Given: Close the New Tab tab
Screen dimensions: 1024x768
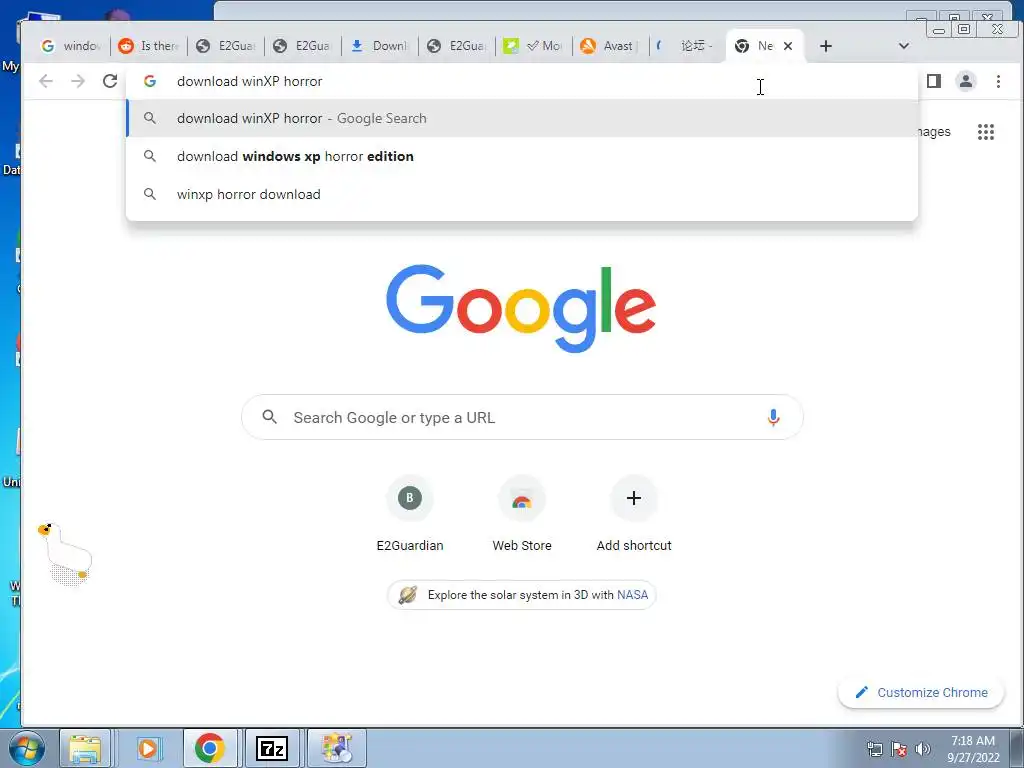Looking at the screenshot, I should tap(788, 46).
